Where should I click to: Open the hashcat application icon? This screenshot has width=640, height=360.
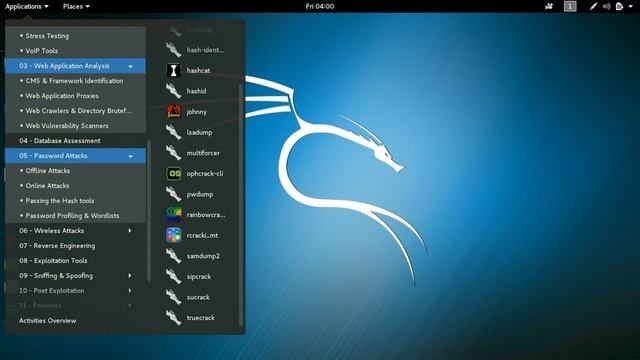173,70
